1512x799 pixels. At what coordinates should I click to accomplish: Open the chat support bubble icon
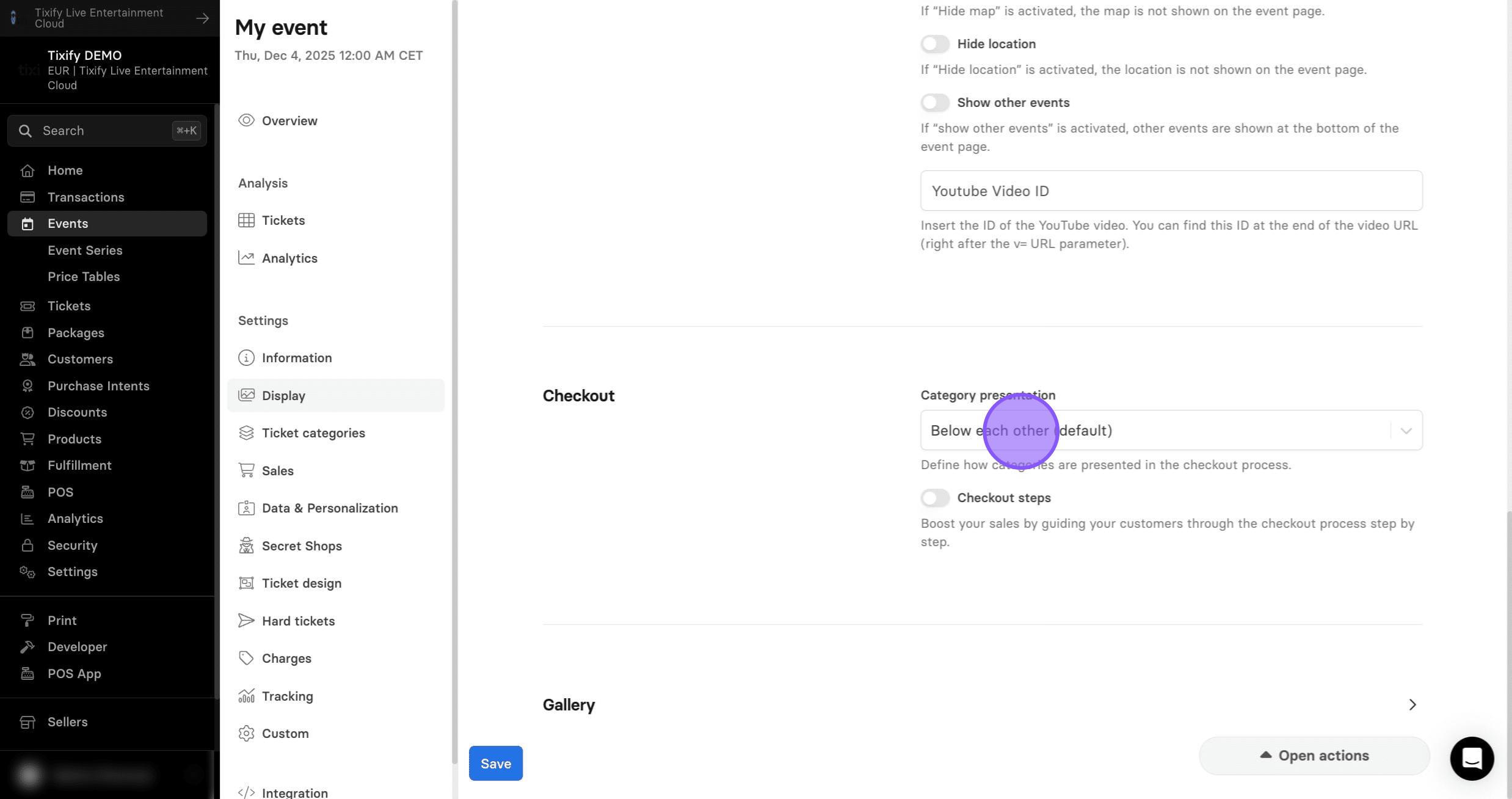pyautogui.click(x=1472, y=758)
